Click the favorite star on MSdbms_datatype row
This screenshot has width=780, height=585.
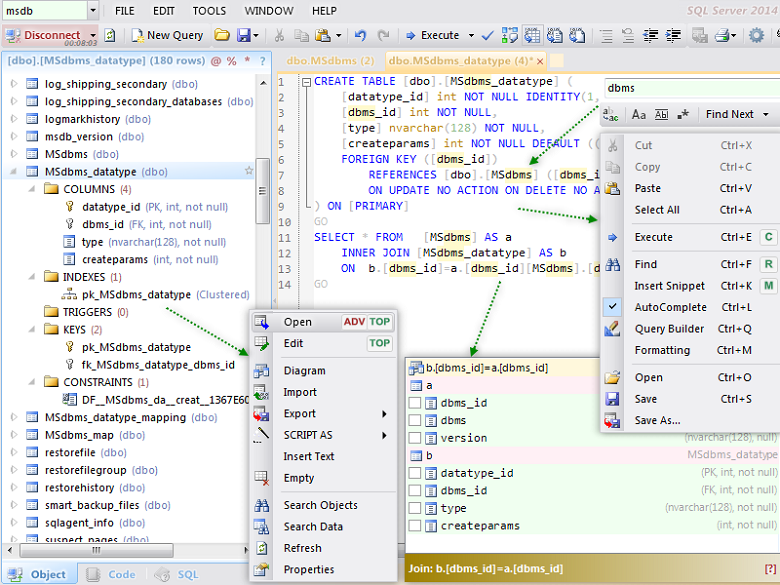(249, 172)
